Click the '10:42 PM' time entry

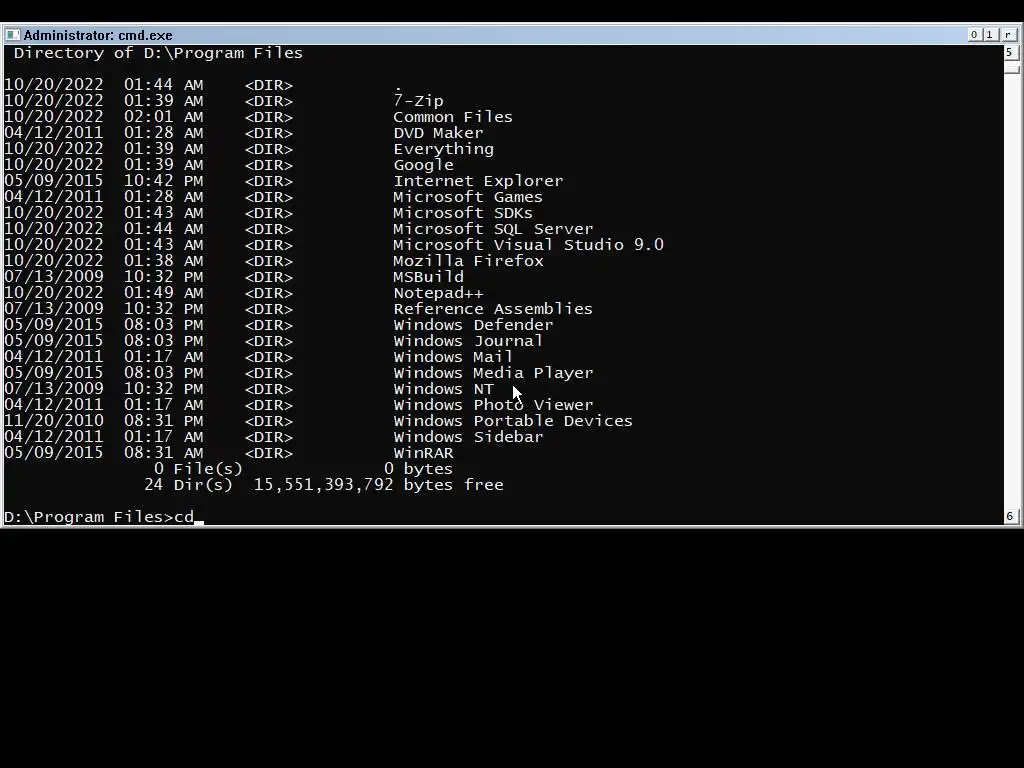click(x=164, y=181)
